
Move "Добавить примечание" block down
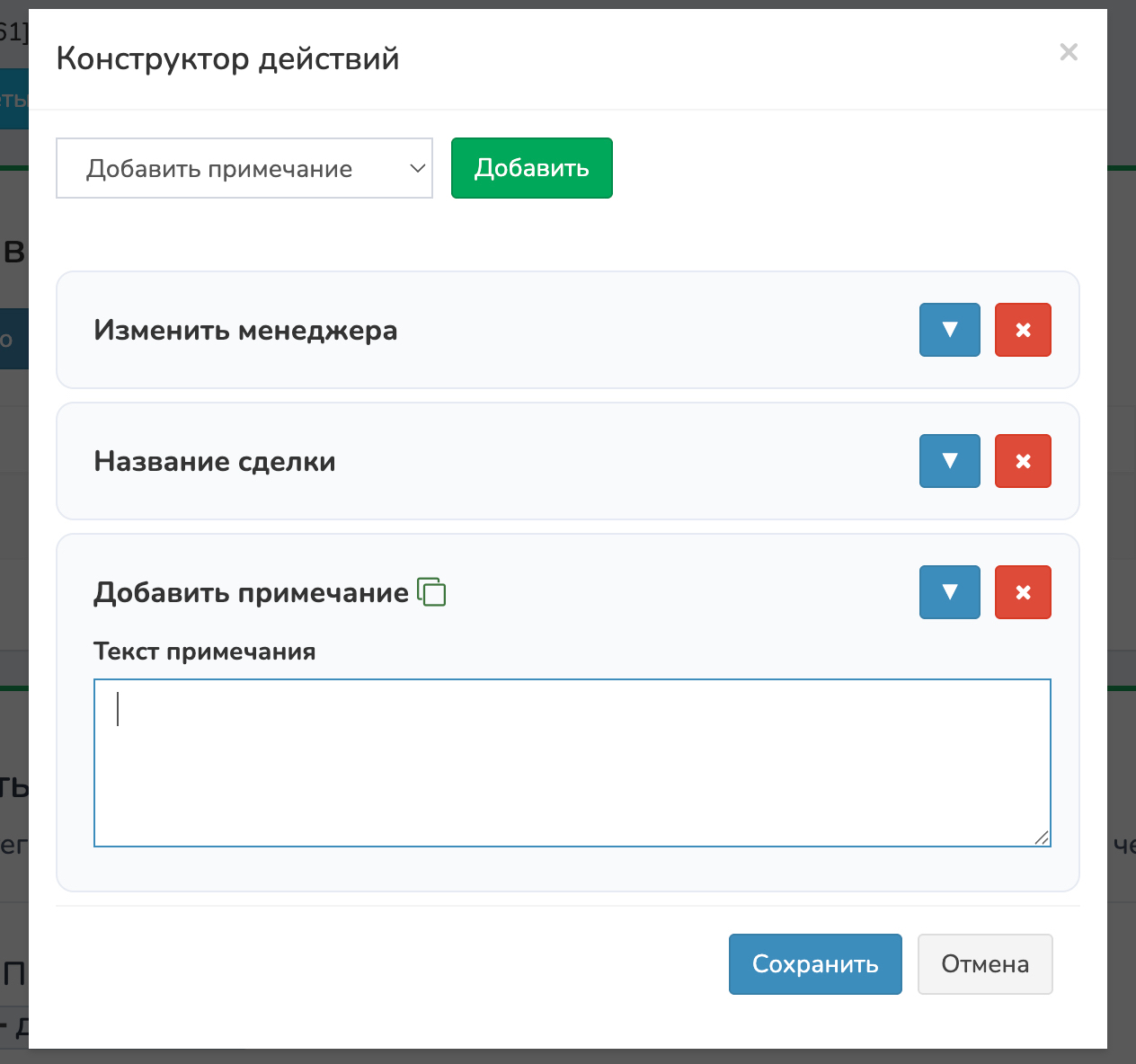coord(949,592)
